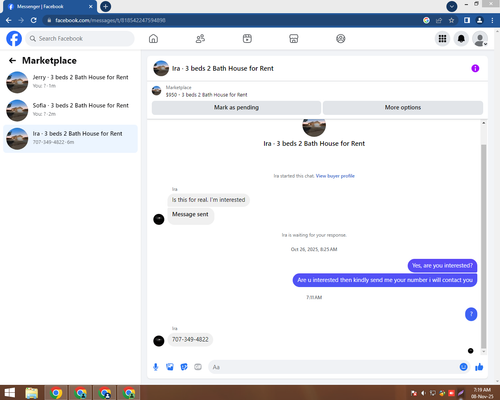The width and height of the screenshot is (500, 400).
Task: Open the purple conversation information icon
Action: (475, 68)
